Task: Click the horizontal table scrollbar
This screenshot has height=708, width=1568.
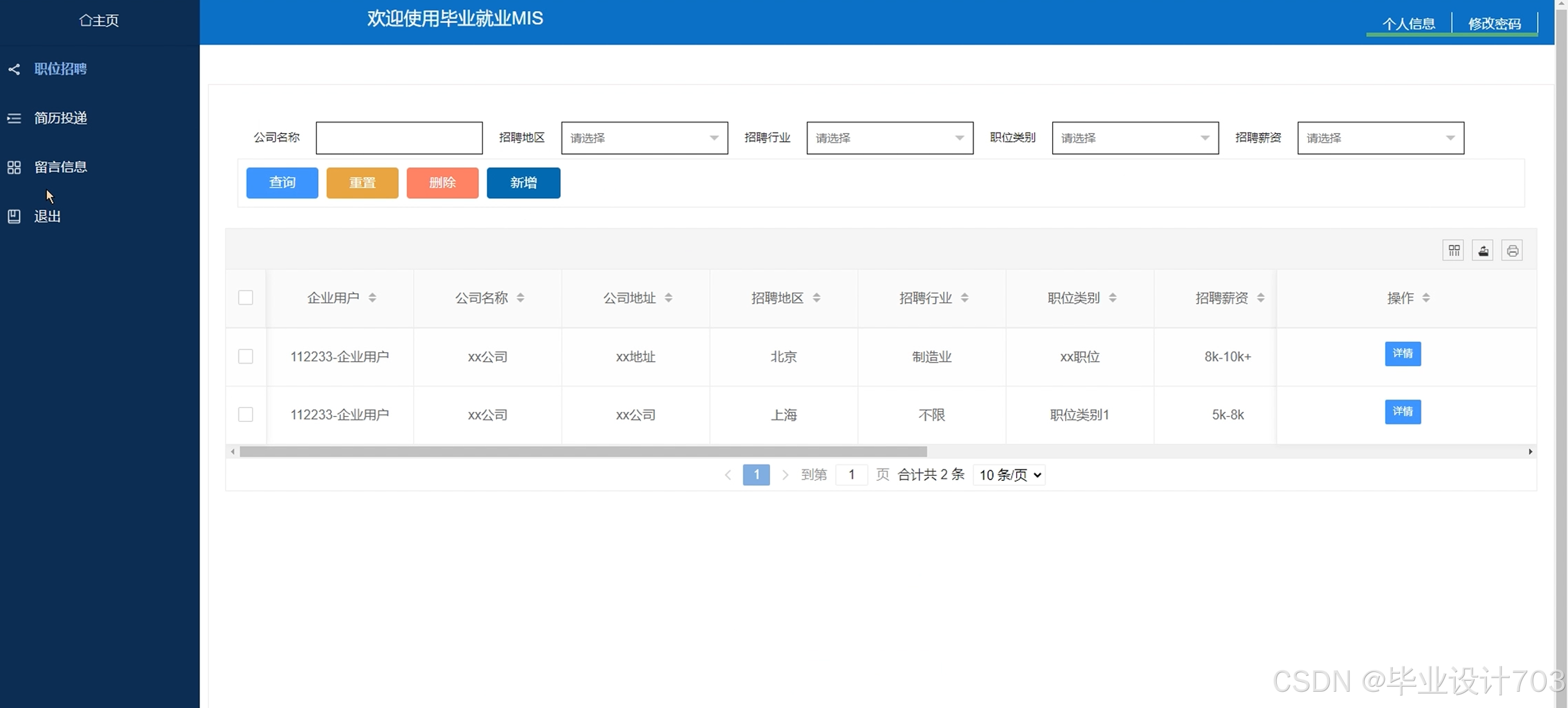Action: (582, 452)
